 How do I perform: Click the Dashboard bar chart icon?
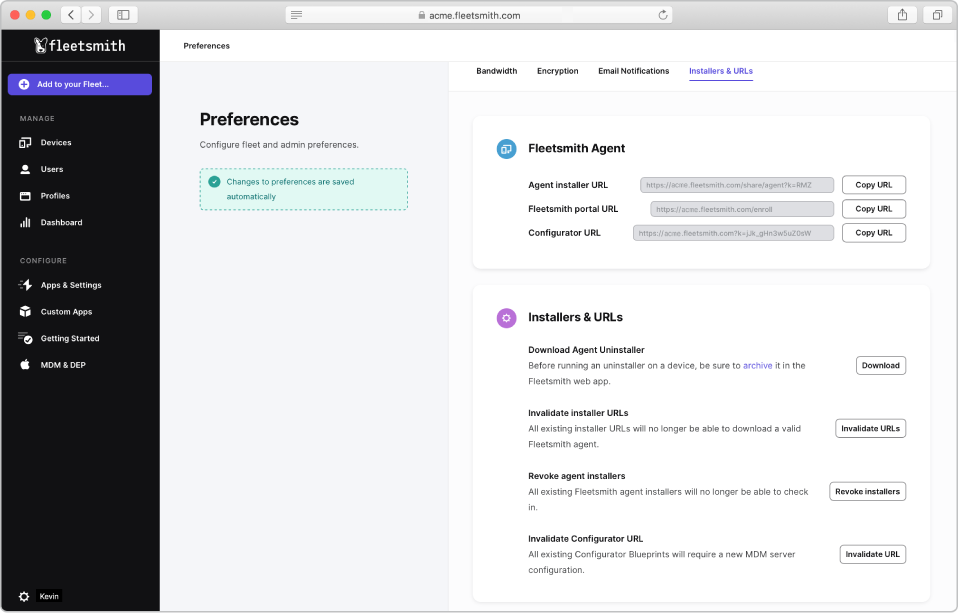[25, 222]
